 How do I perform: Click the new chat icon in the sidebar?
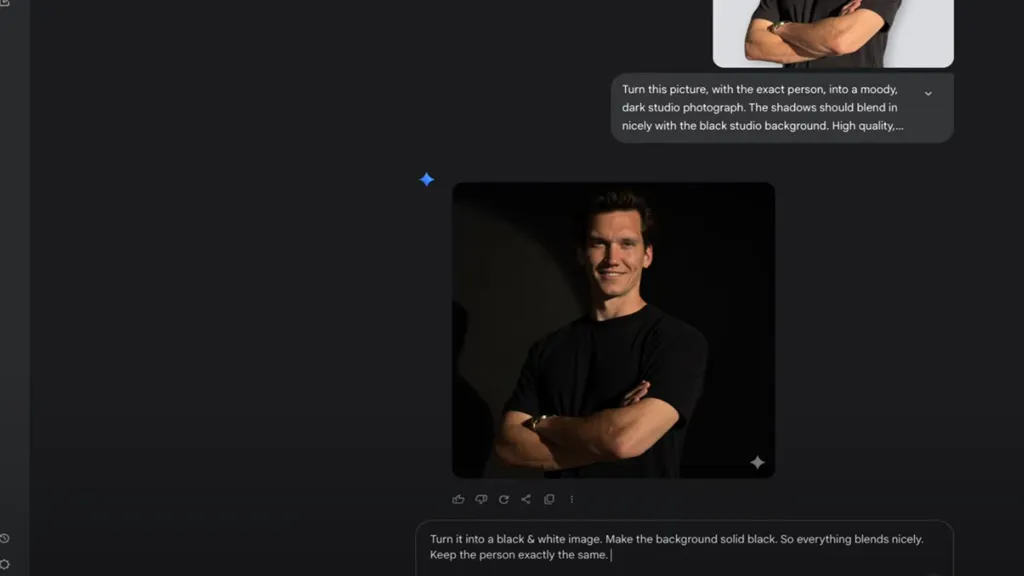[x=5, y=3]
